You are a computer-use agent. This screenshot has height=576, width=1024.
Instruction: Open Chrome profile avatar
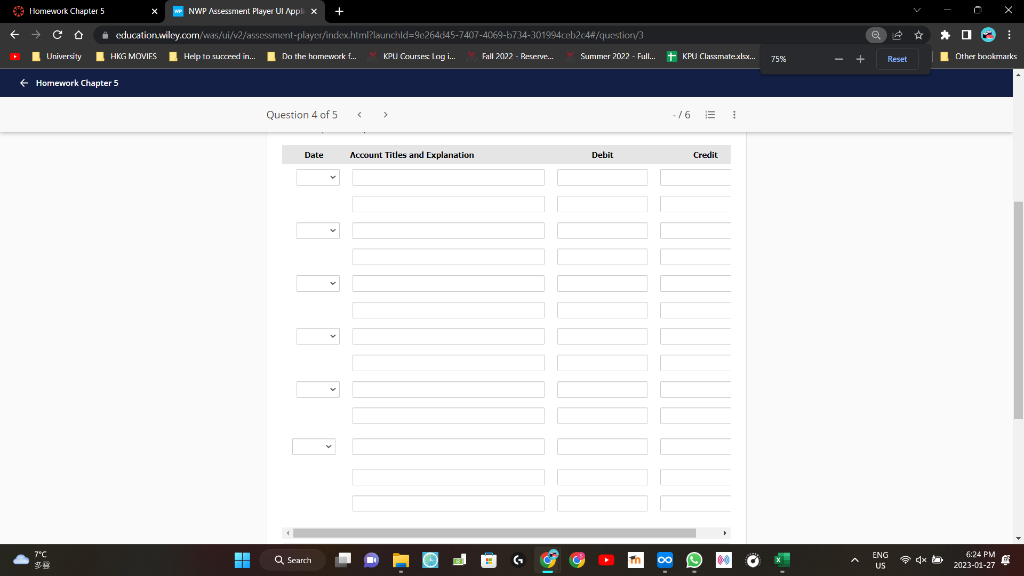tap(988, 35)
